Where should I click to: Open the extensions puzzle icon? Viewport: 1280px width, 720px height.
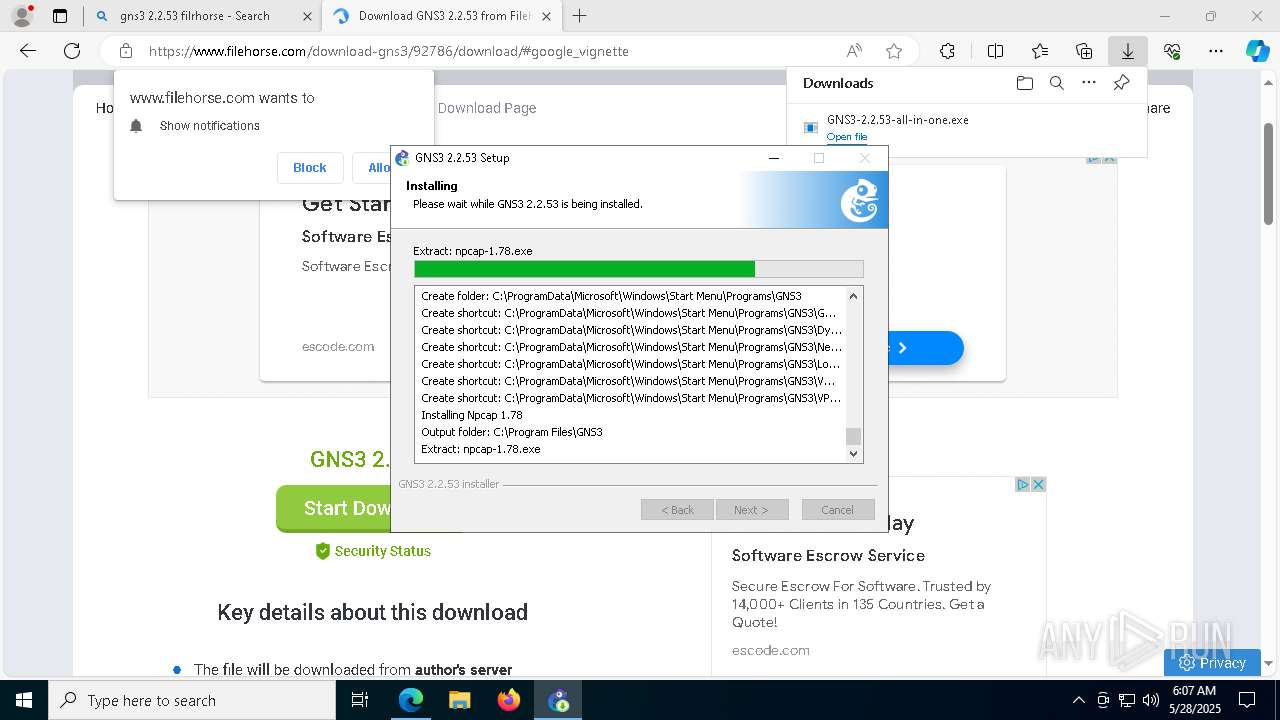(947, 51)
